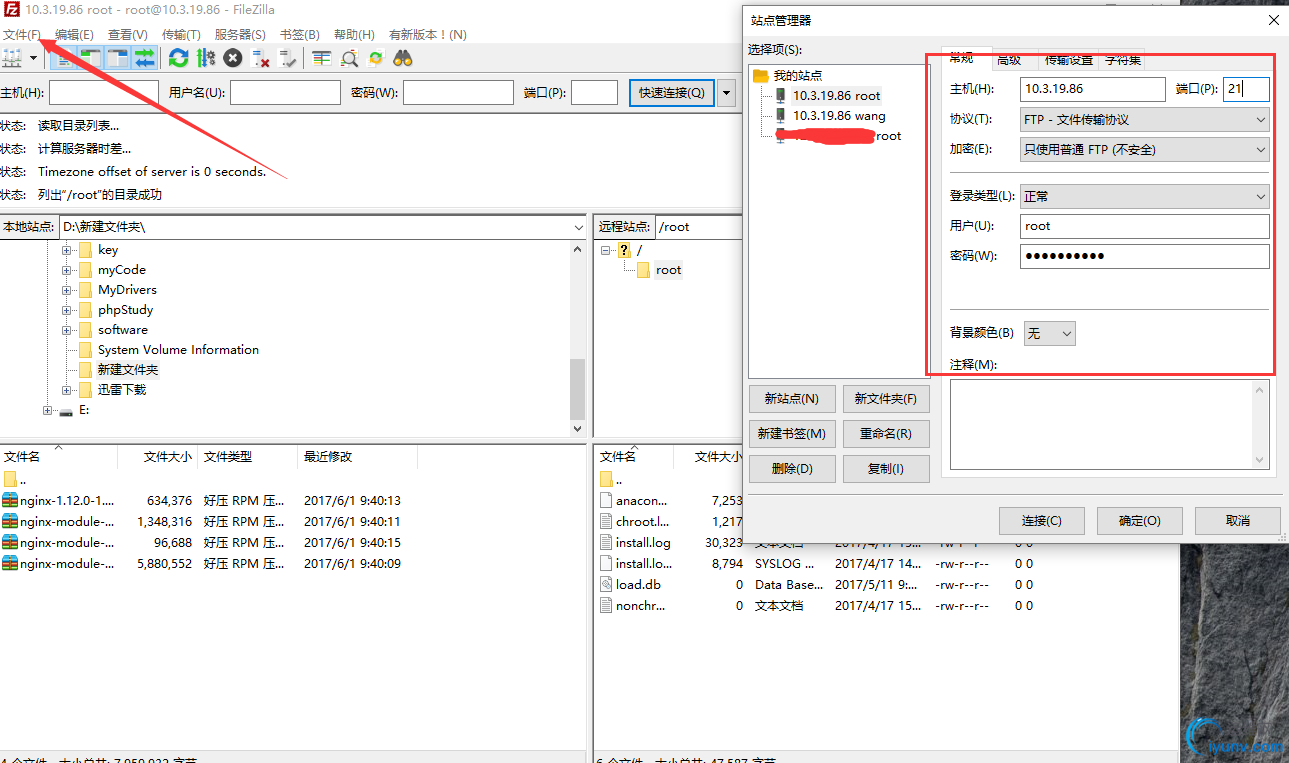The height and width of the screenshot is (763, 1289).
Task: Click the quick connect 主机(H) field
Action: coord(104,93)
